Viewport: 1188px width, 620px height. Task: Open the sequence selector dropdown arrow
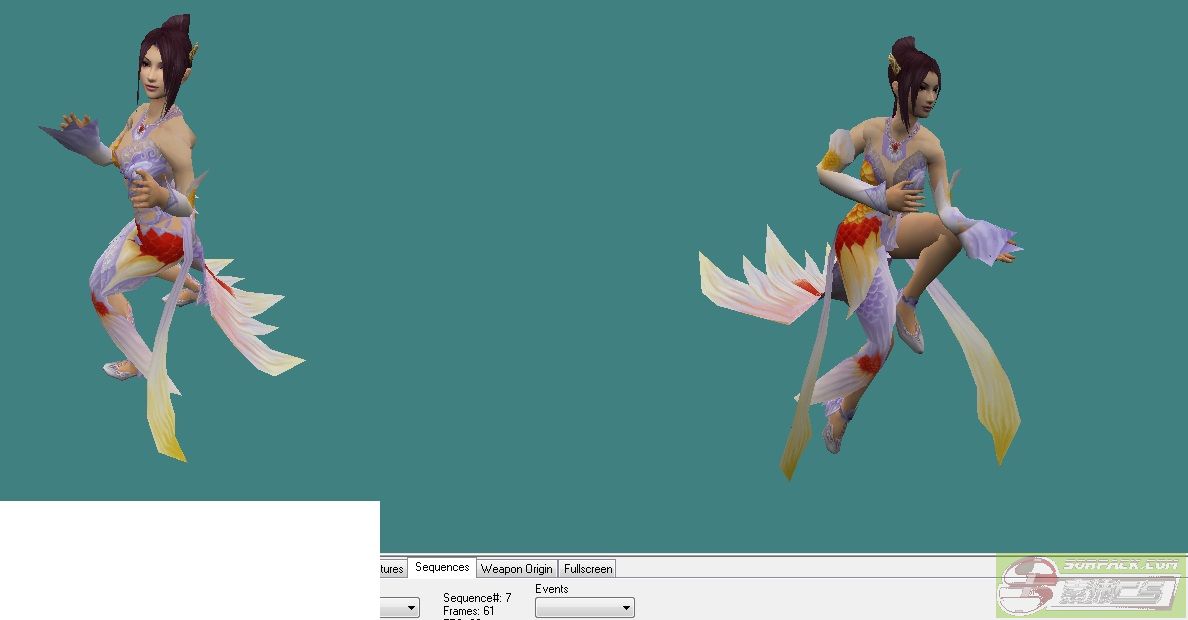pos(411,608)
